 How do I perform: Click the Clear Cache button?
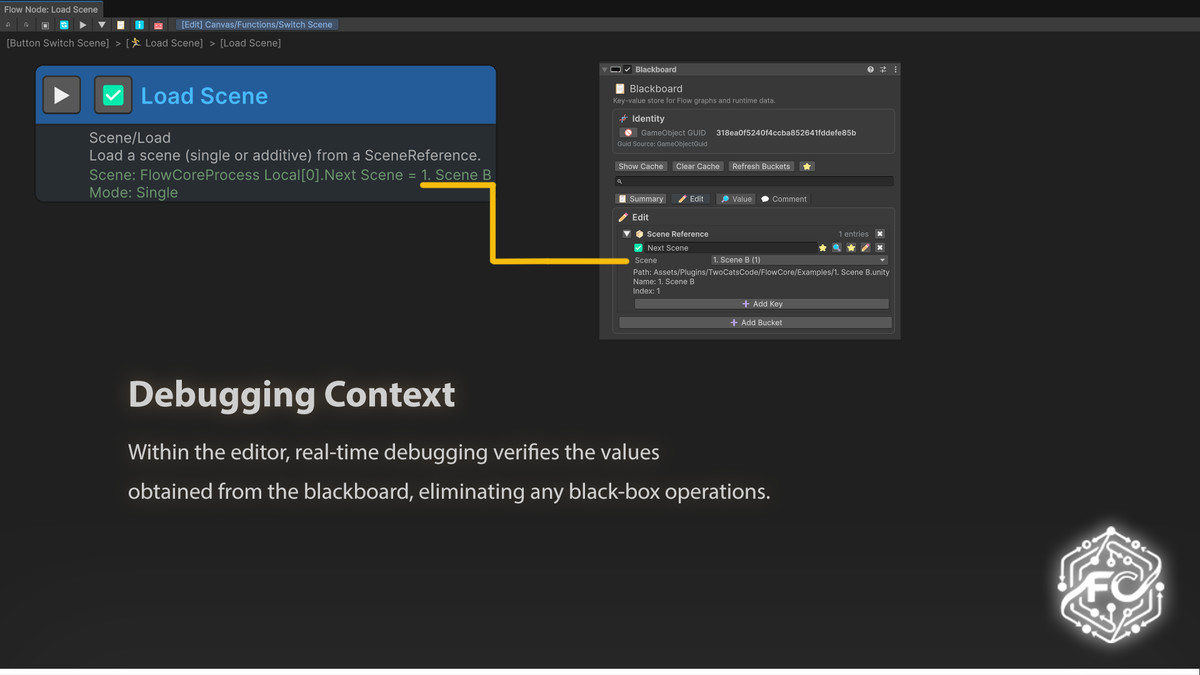tap(697, 166)
